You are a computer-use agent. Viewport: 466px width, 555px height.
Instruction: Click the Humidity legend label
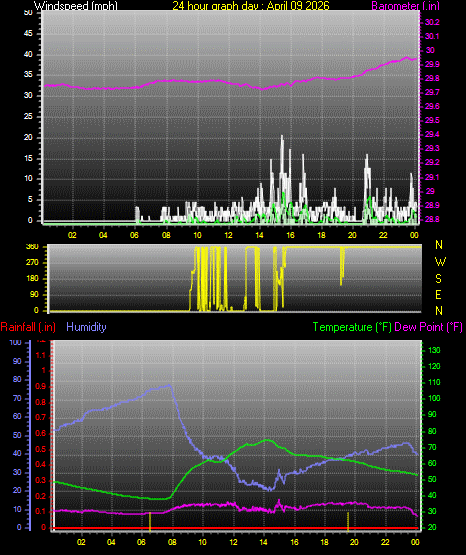tap(86, 327)
